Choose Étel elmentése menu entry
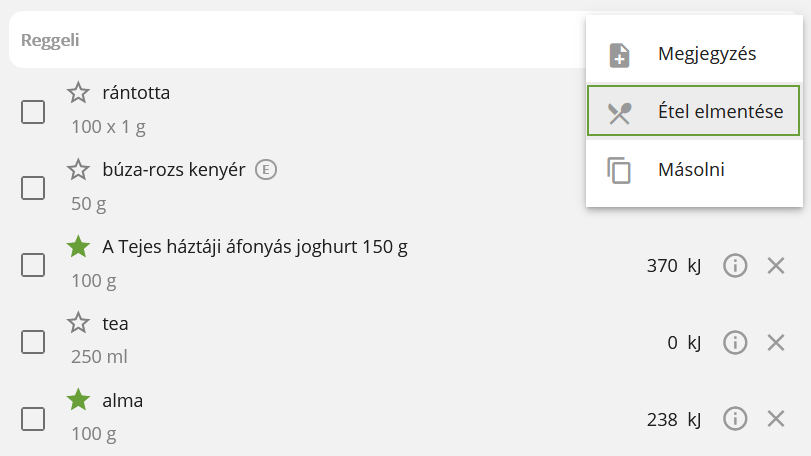Image resolution: width=811 pixels, height=456 pixels. (694, 111)
